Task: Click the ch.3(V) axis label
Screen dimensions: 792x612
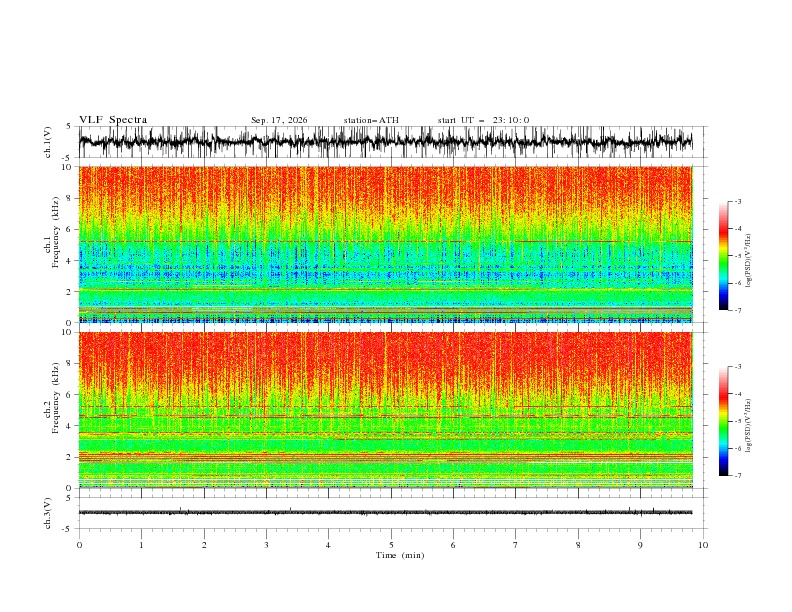Action: 48,513
